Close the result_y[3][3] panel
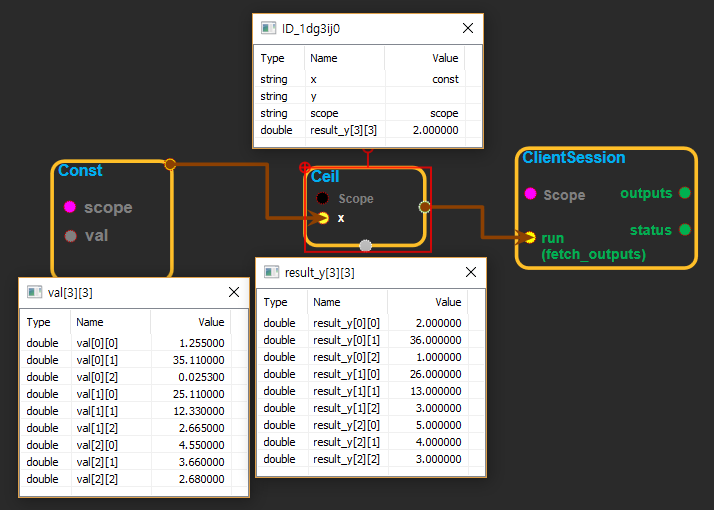The image size is (714, 510). [x=469, y=272]
